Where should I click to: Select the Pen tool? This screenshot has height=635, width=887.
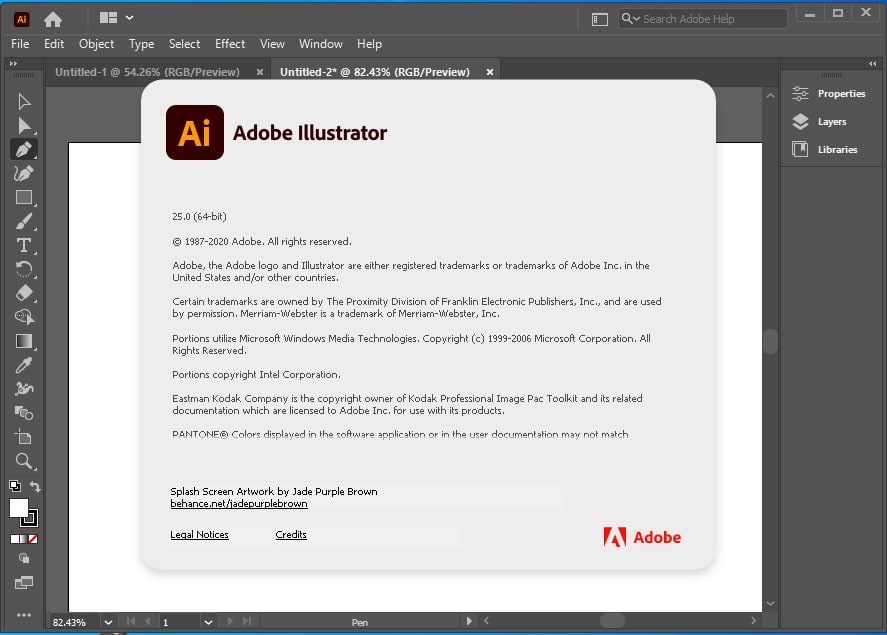[24, 149]
